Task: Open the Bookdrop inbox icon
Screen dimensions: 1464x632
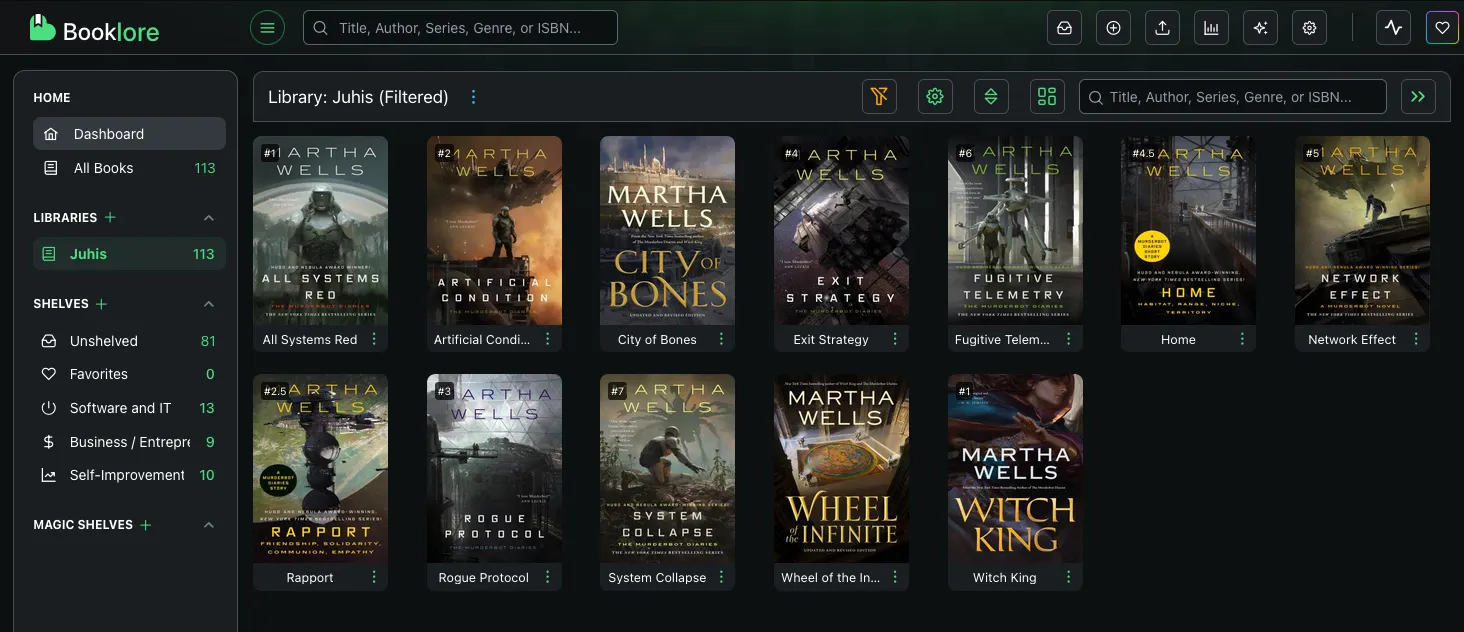Action: point(1064,27)
